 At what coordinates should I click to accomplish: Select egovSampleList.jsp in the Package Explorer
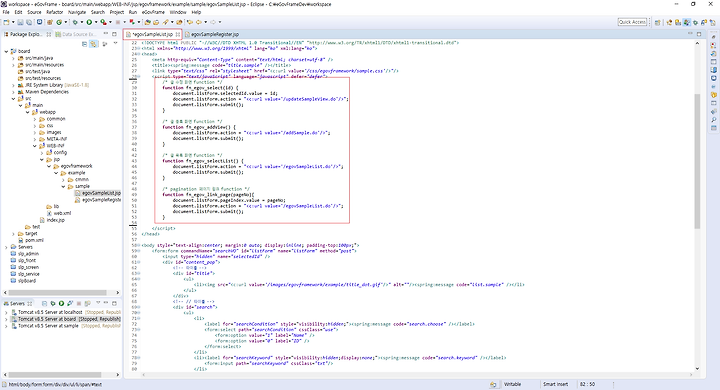pyautogui.click(x=98, y=193)
